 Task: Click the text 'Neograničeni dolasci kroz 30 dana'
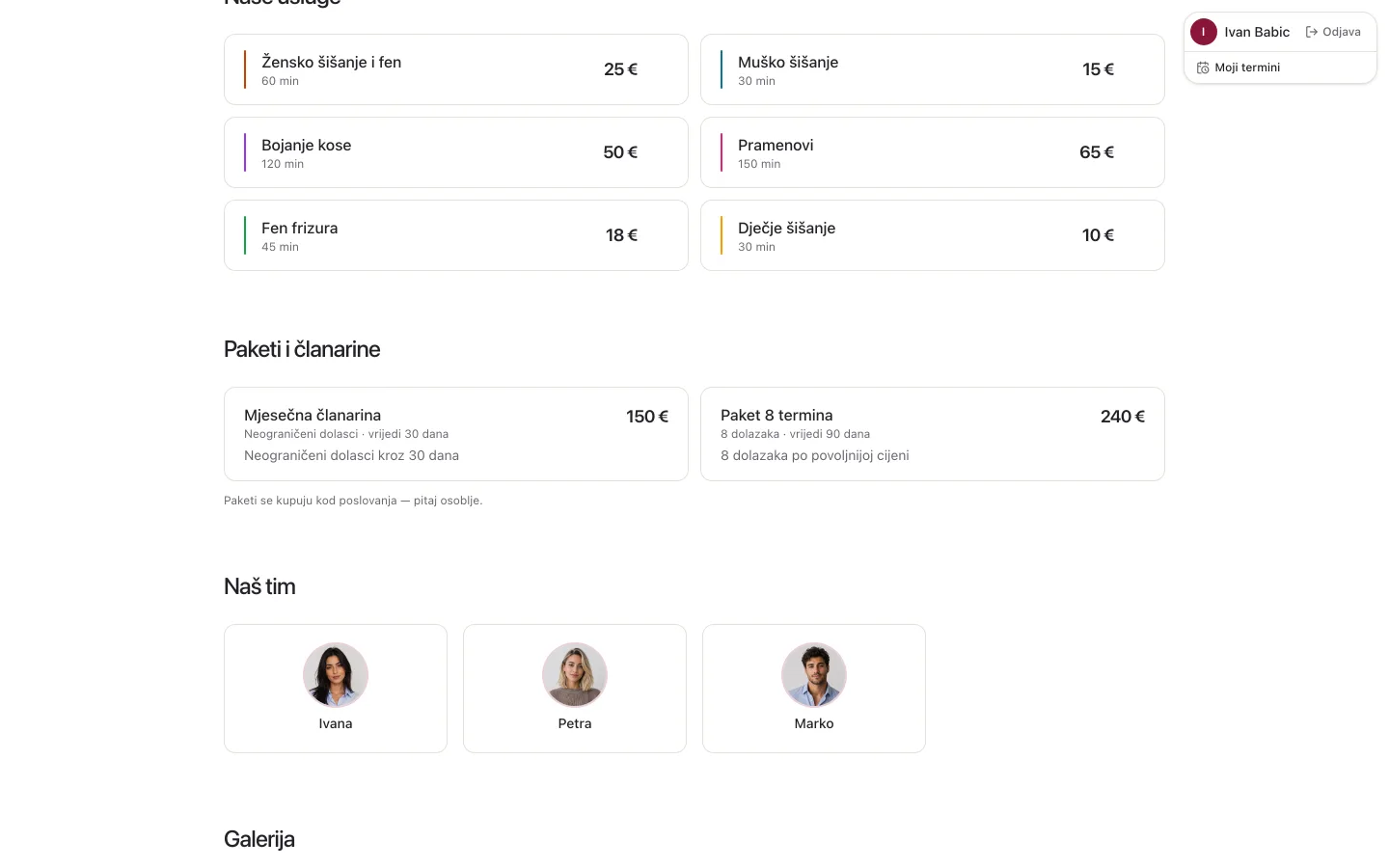tap(351, 455)
